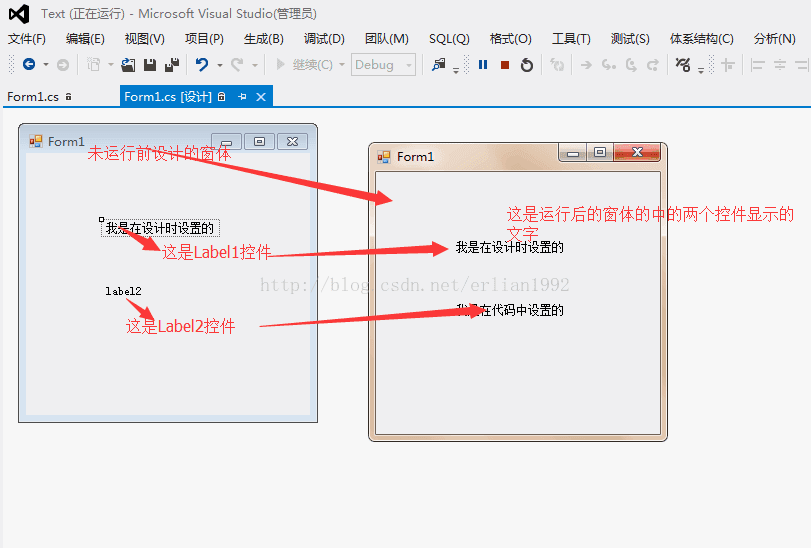Close the running Form1 window
Screen dimensions: 811x548
tap(637, 153)
